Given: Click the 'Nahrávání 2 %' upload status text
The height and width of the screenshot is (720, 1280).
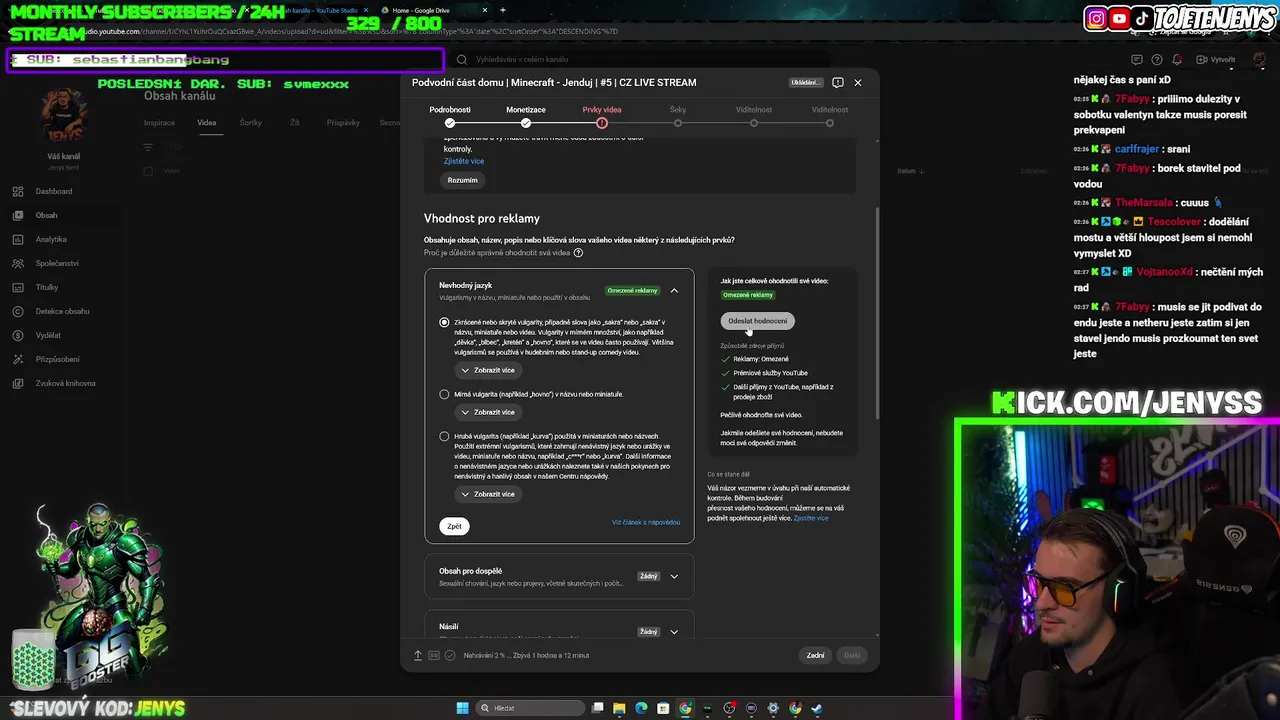Looking at the screenshot, I should click(526, 655).
